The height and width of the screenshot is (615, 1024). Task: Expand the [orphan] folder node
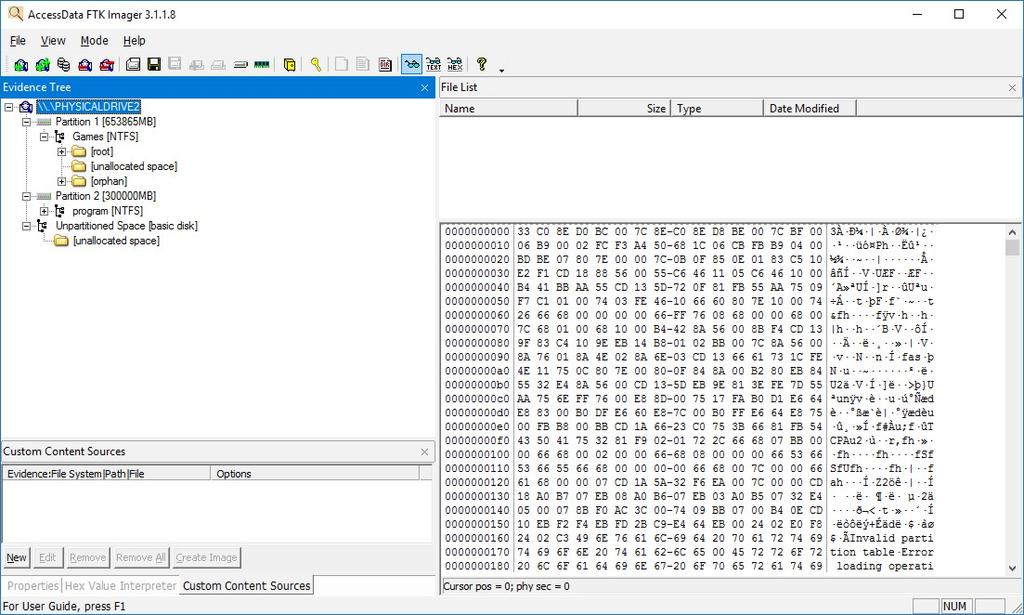(61, 181)
